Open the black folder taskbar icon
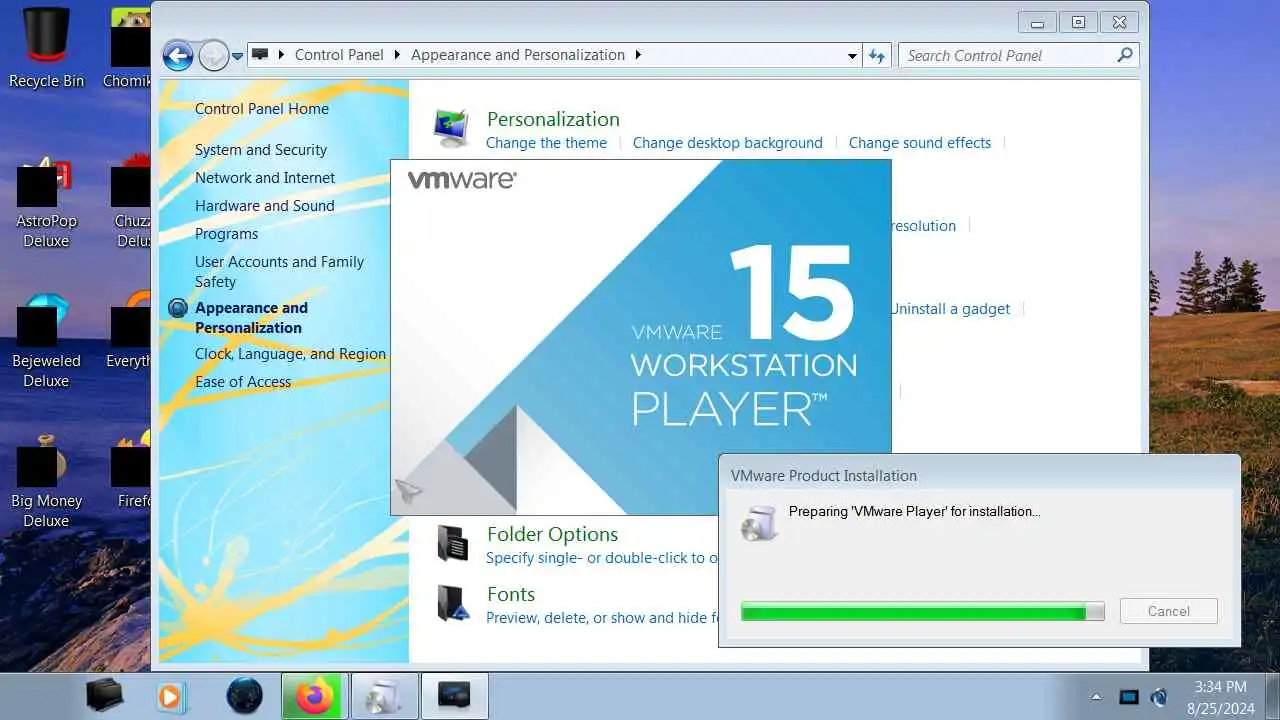 coord(104,696)
